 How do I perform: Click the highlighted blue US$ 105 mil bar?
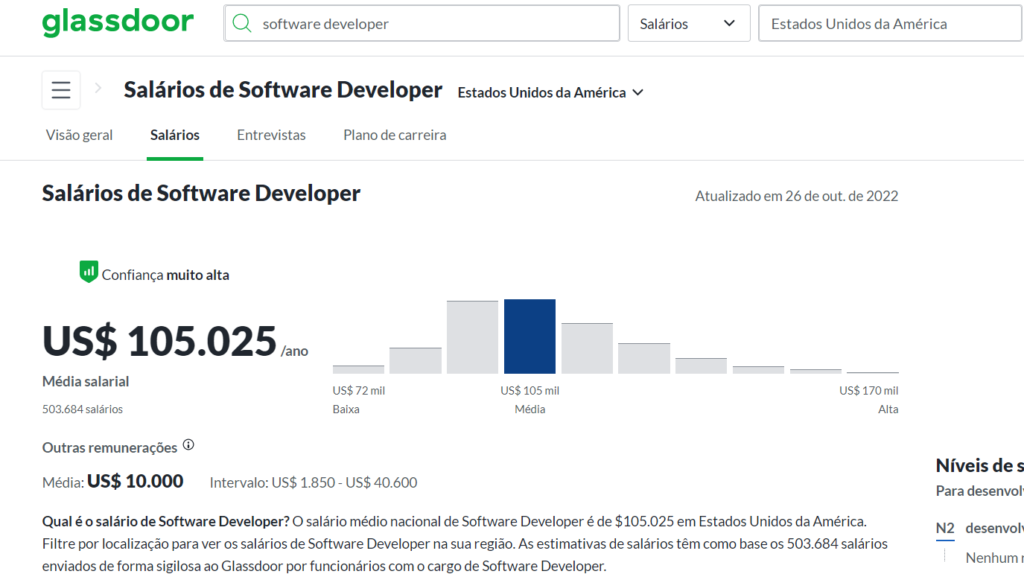point(530,336)
